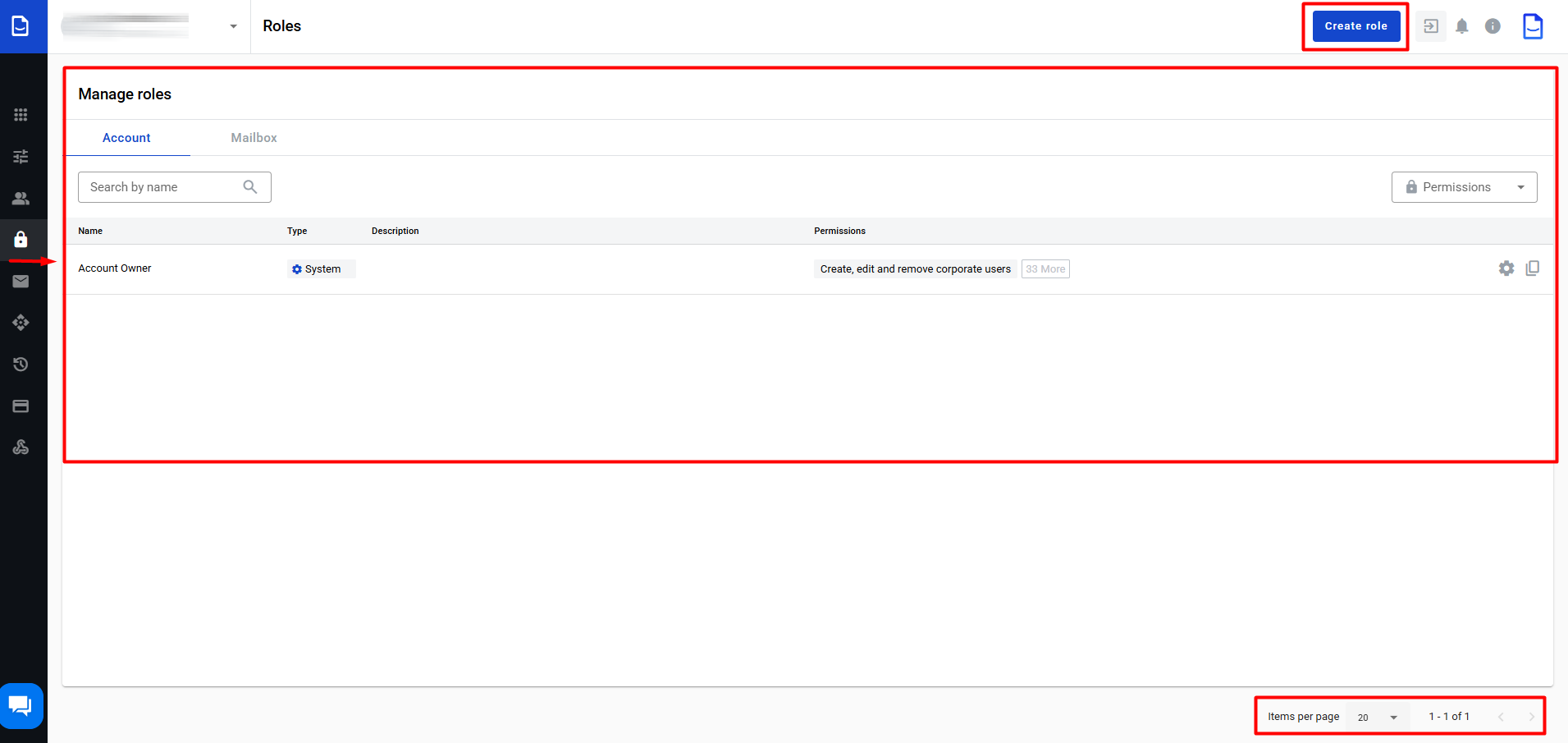Expand the account selector dropdown arrow
Image resolution: width=1568 pixels, height=743 pixels.
click(x=233, y=26)
